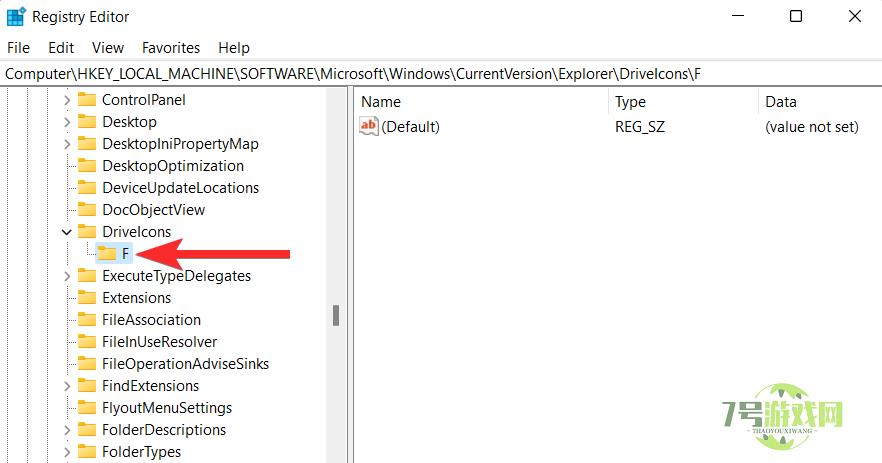Select the ExecuteTypeDelegates key label
882x463 pixels.
click(177, 276)
